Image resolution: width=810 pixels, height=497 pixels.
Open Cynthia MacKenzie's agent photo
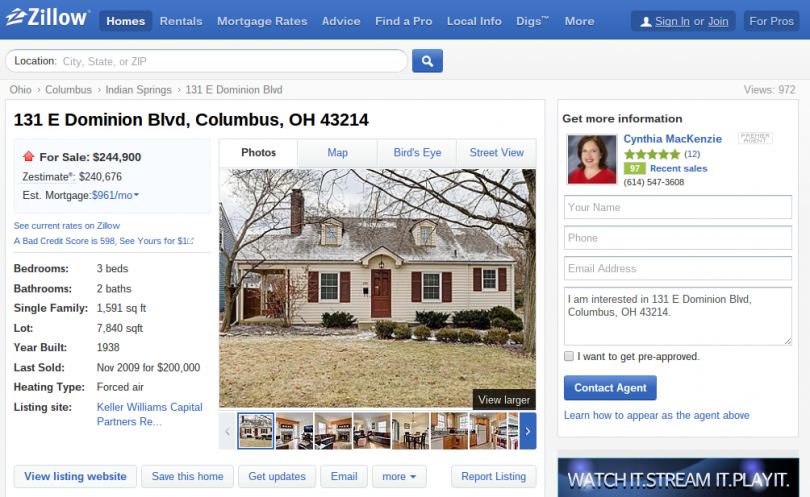[592, 159]
